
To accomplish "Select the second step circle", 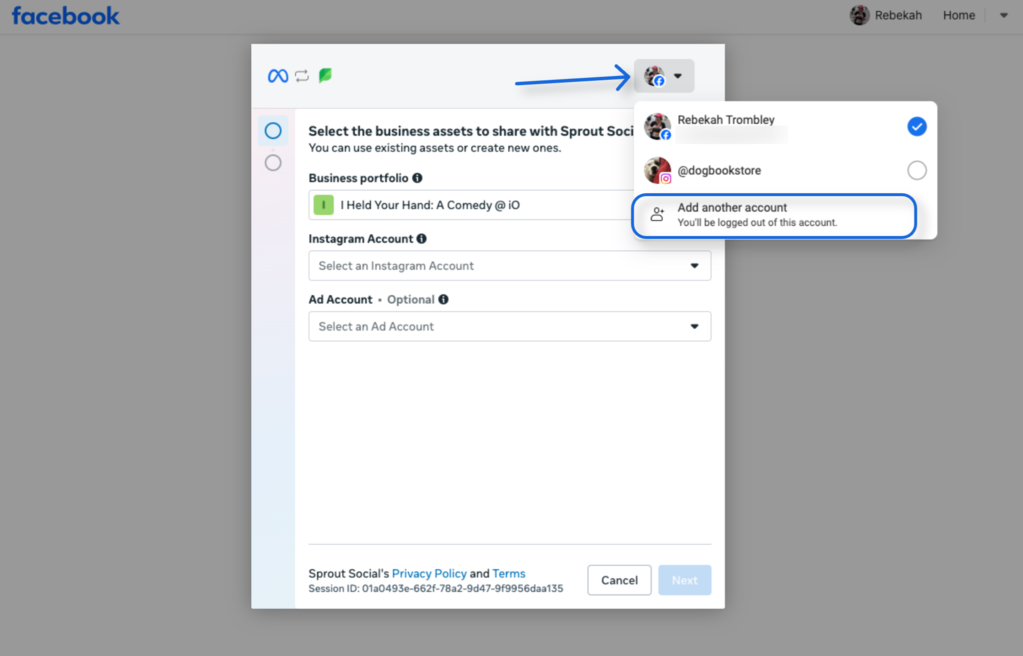I will (x=273, y=163).
